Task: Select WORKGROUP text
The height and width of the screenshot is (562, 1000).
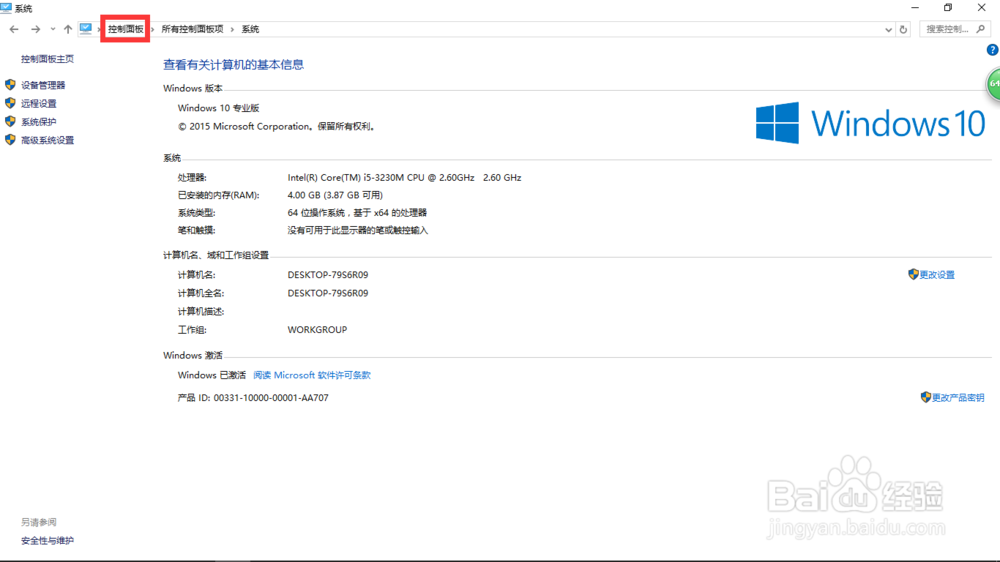Action: (317, 330)
